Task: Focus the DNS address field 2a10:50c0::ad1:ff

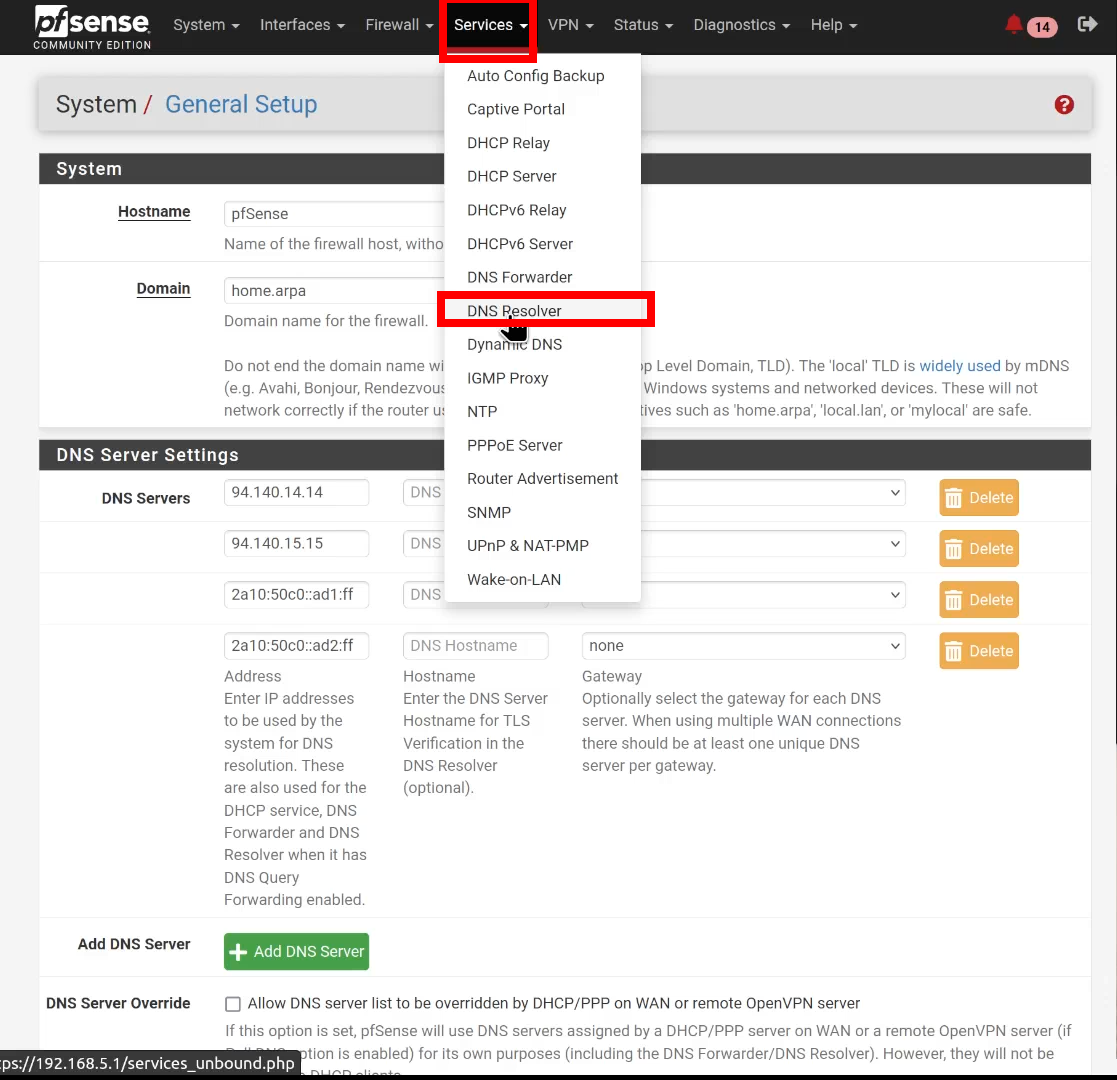Action: click(x=296, y=595)
